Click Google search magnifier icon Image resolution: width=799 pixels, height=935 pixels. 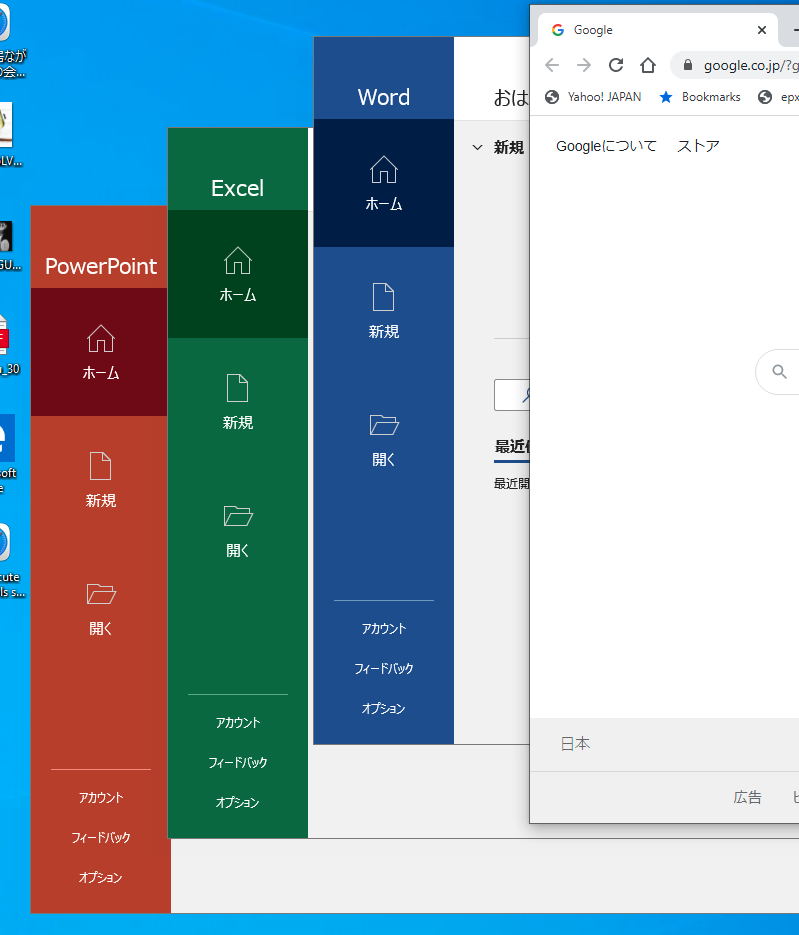779,371
